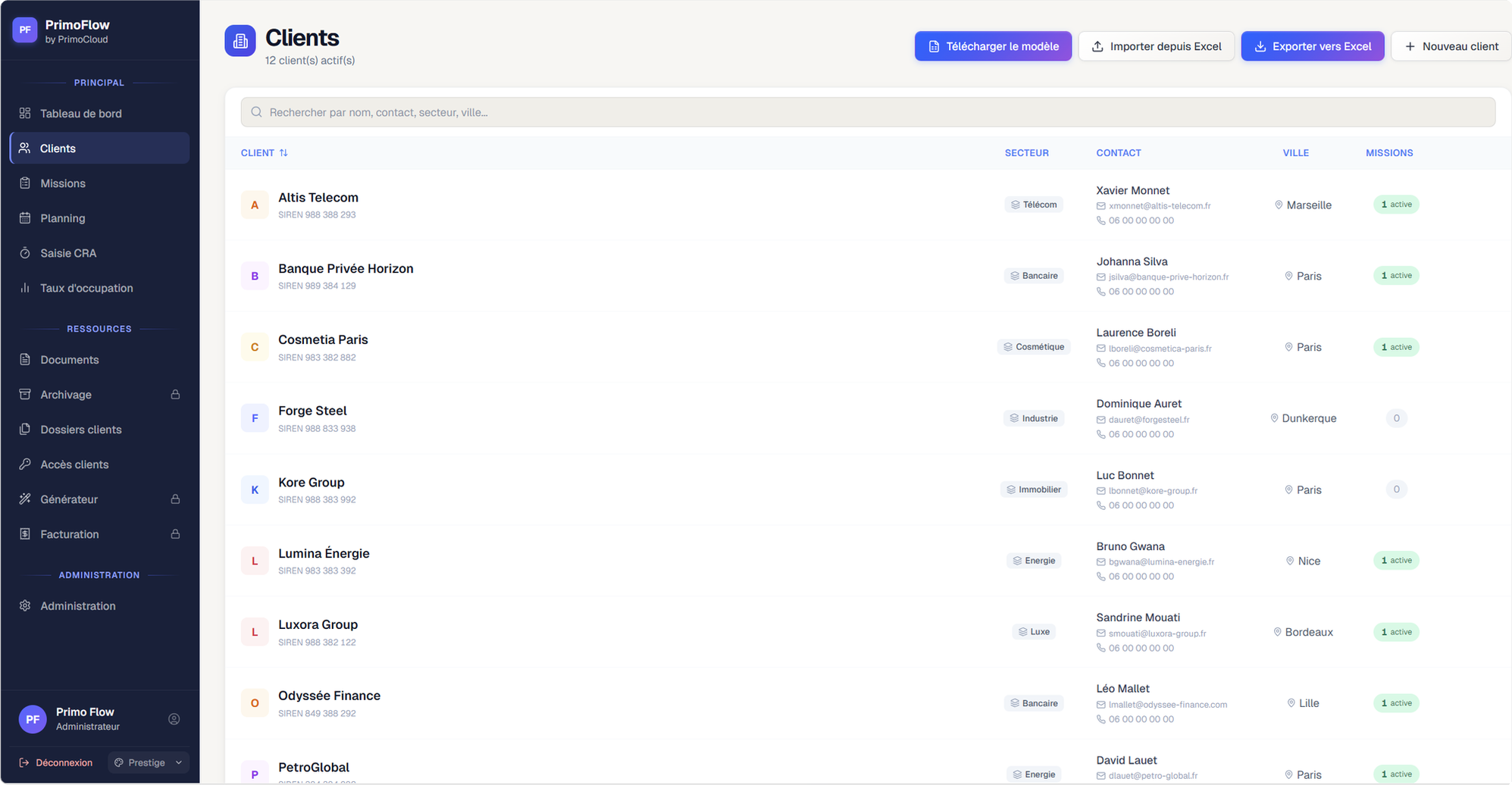Screen dimensions: 1512x785
Task: Open Tableau de bord in sidebar
Action: coord(99,114)
